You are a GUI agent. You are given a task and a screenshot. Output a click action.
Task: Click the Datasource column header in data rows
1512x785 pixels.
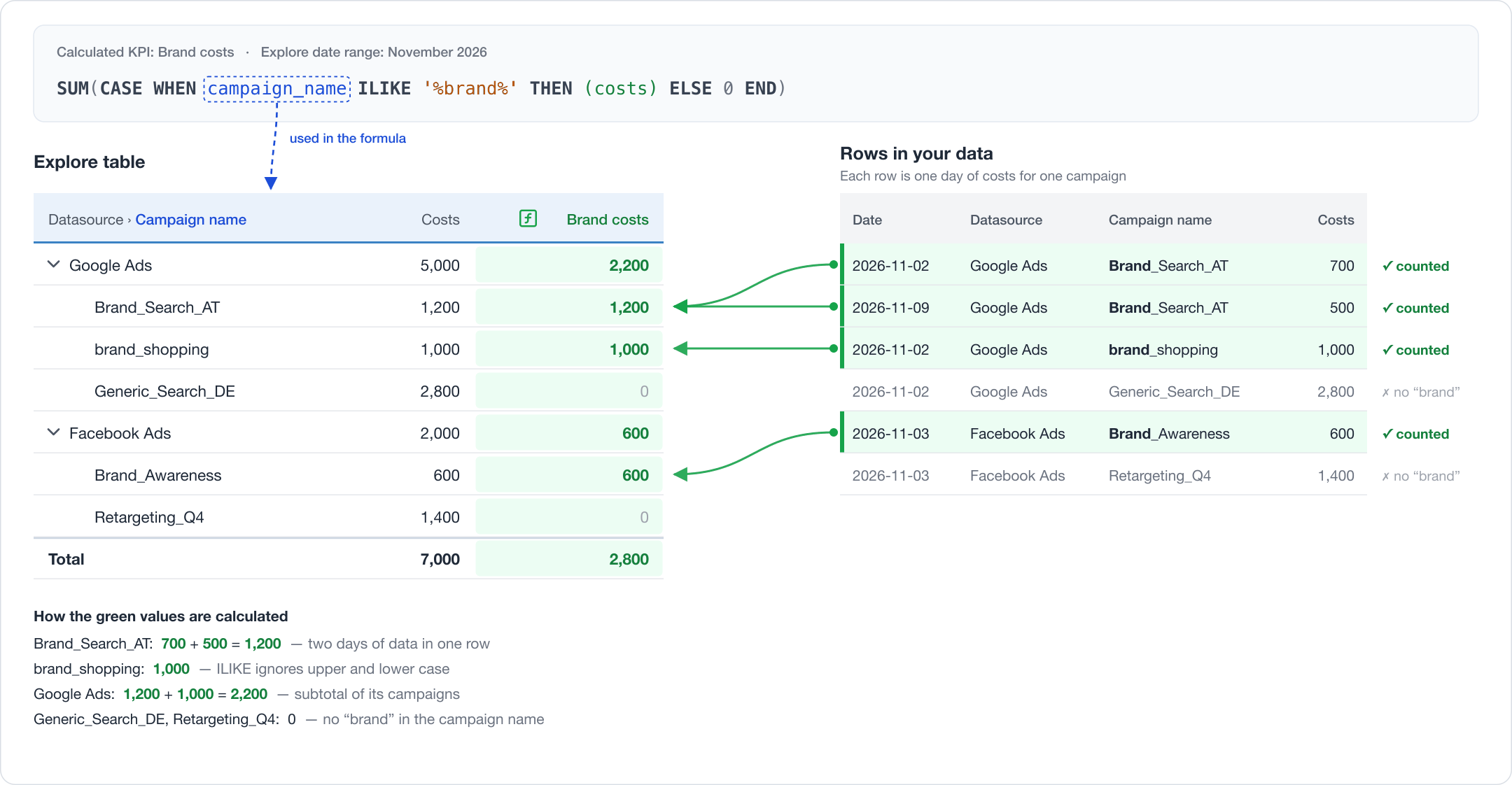pyautogui.click(x=1006, y=220)
